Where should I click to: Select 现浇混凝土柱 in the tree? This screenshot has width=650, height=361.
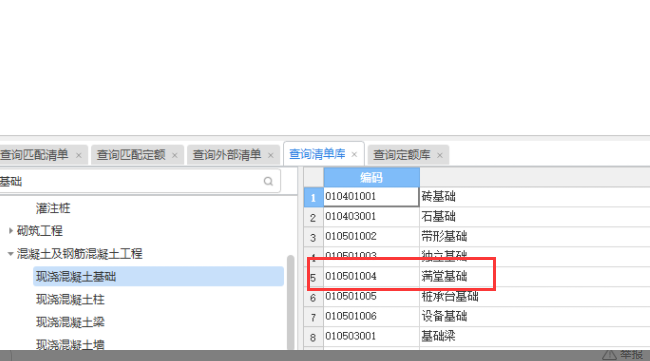[70, 299]
